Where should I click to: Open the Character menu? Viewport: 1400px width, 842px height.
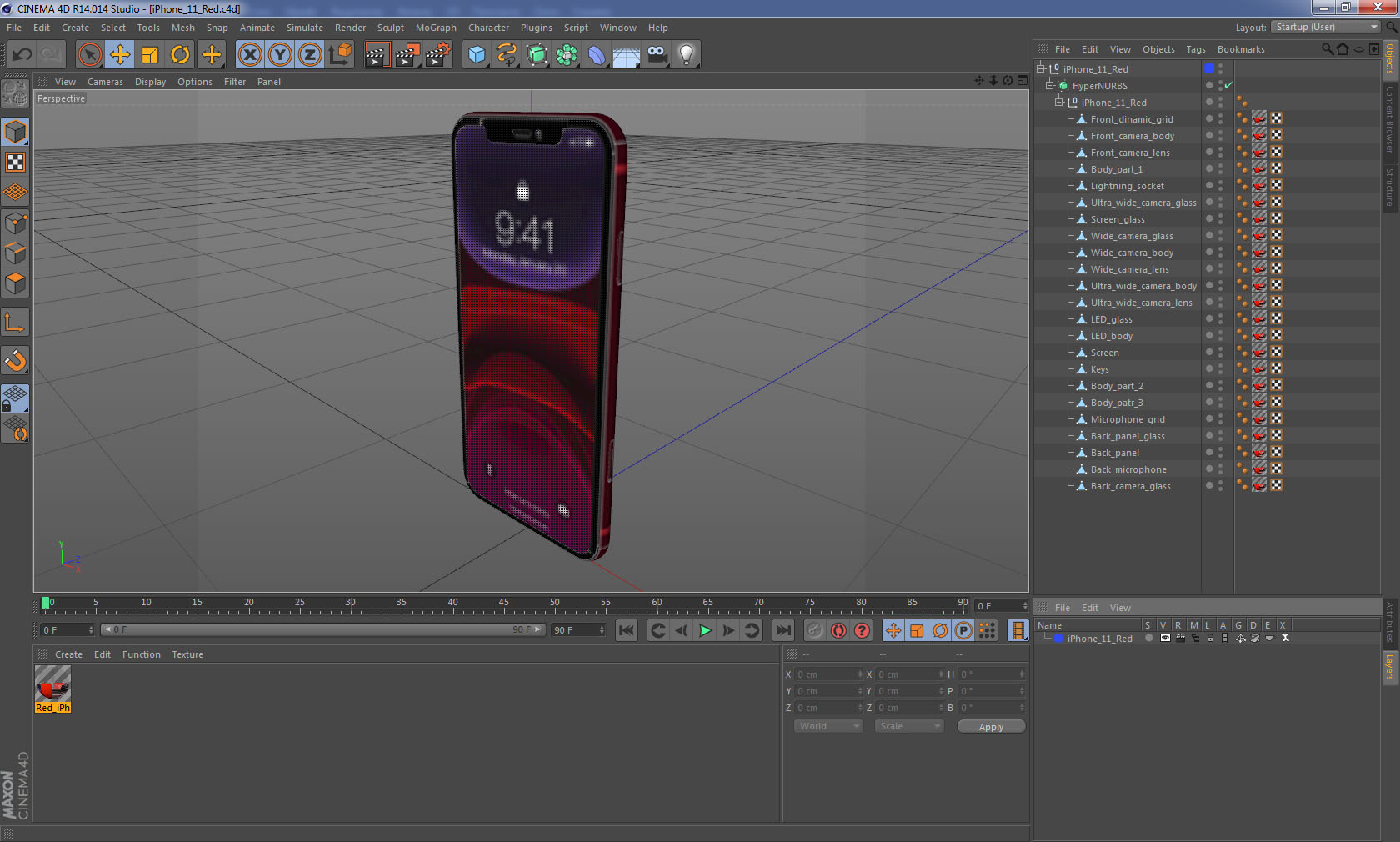point(488,28)
